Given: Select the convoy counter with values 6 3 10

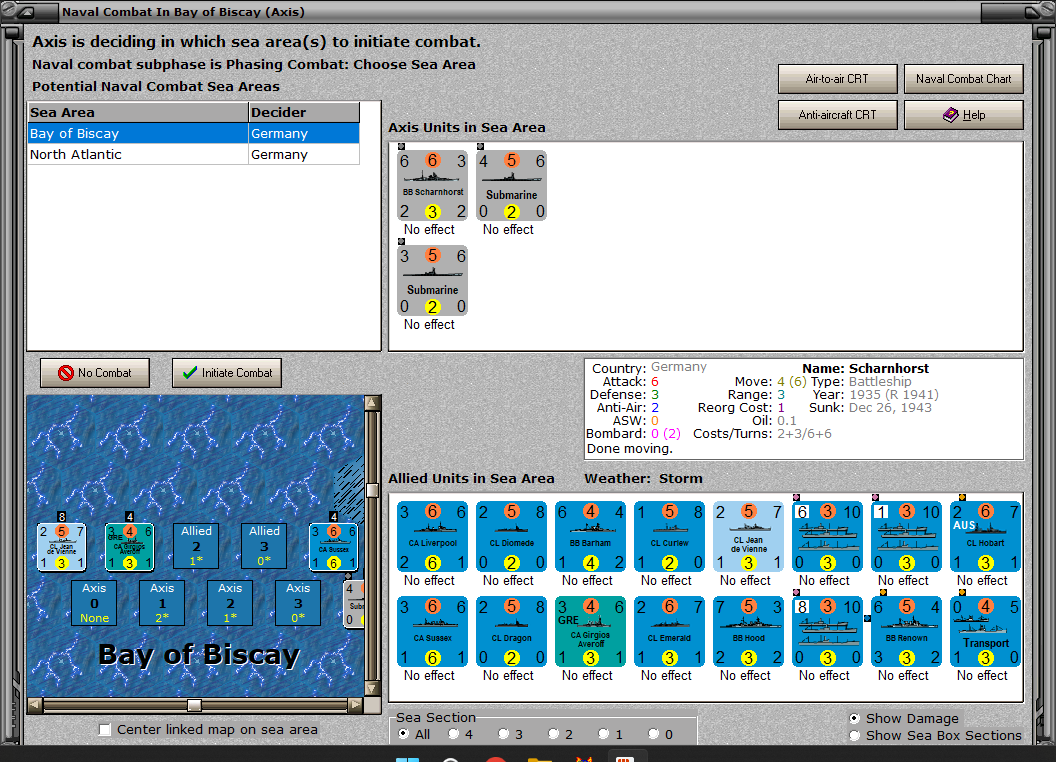Looking at the screenshot, I should point(827,537).
